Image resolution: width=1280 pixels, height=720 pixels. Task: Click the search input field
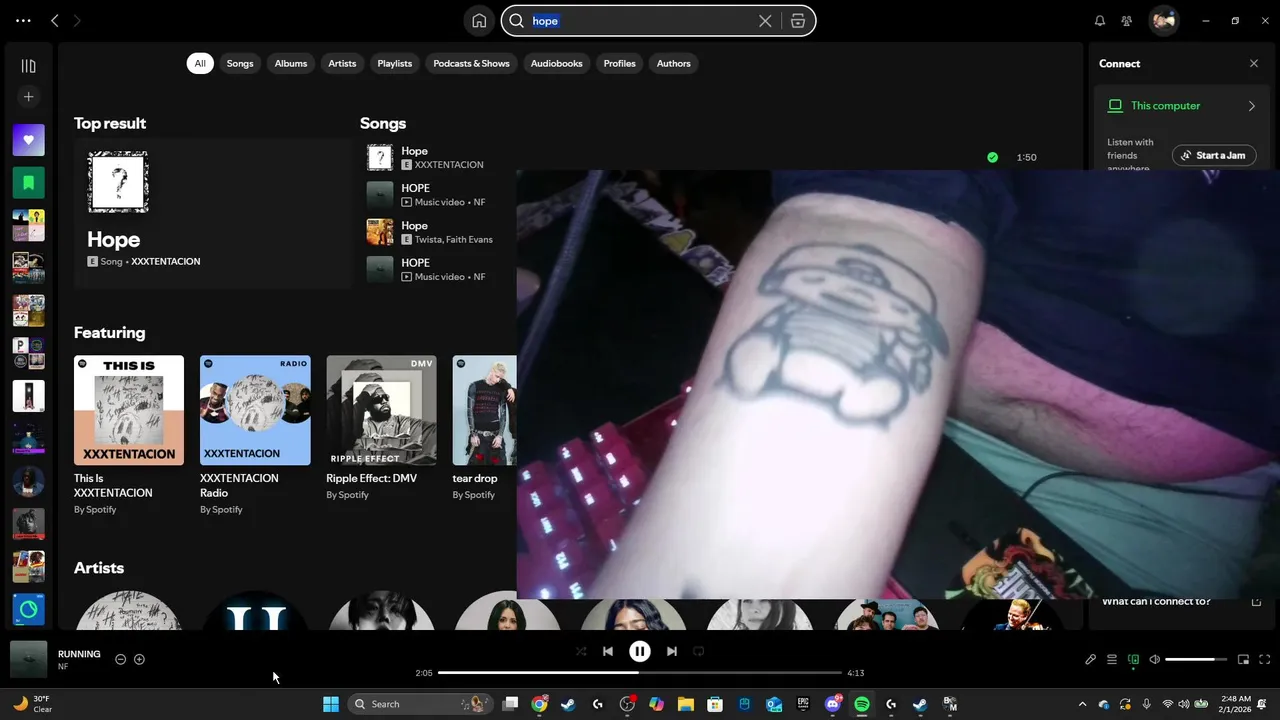(640, 21)
